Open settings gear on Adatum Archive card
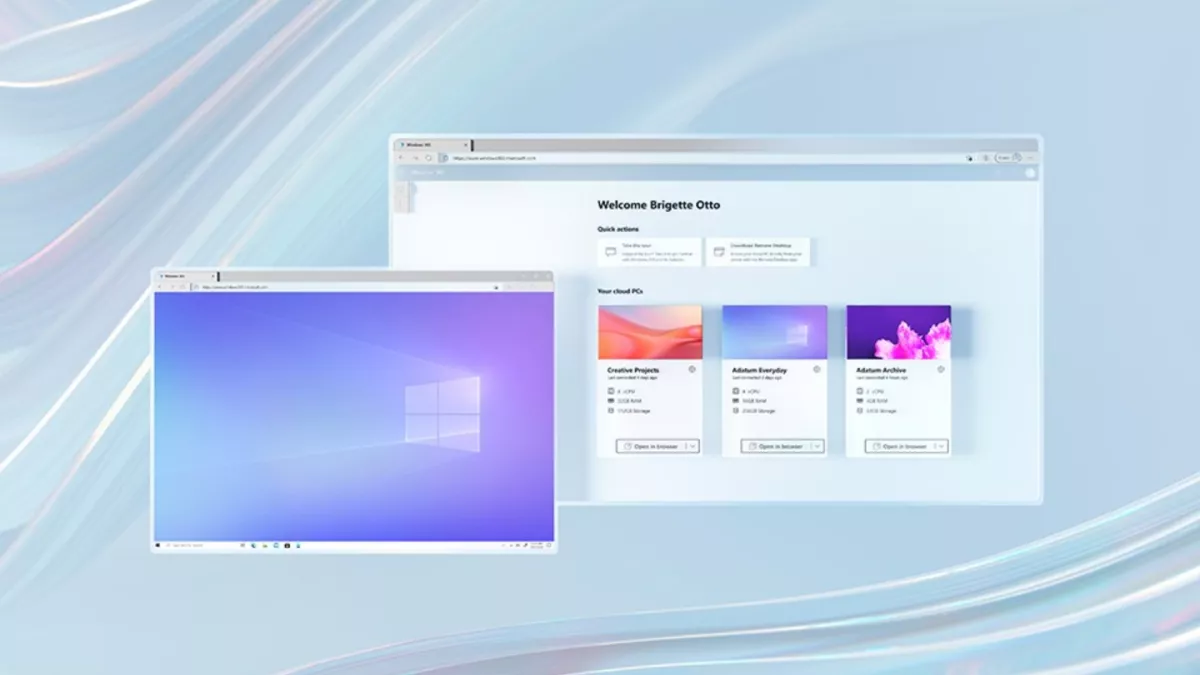Screen dimensions: 1200x675 (940, 369)
